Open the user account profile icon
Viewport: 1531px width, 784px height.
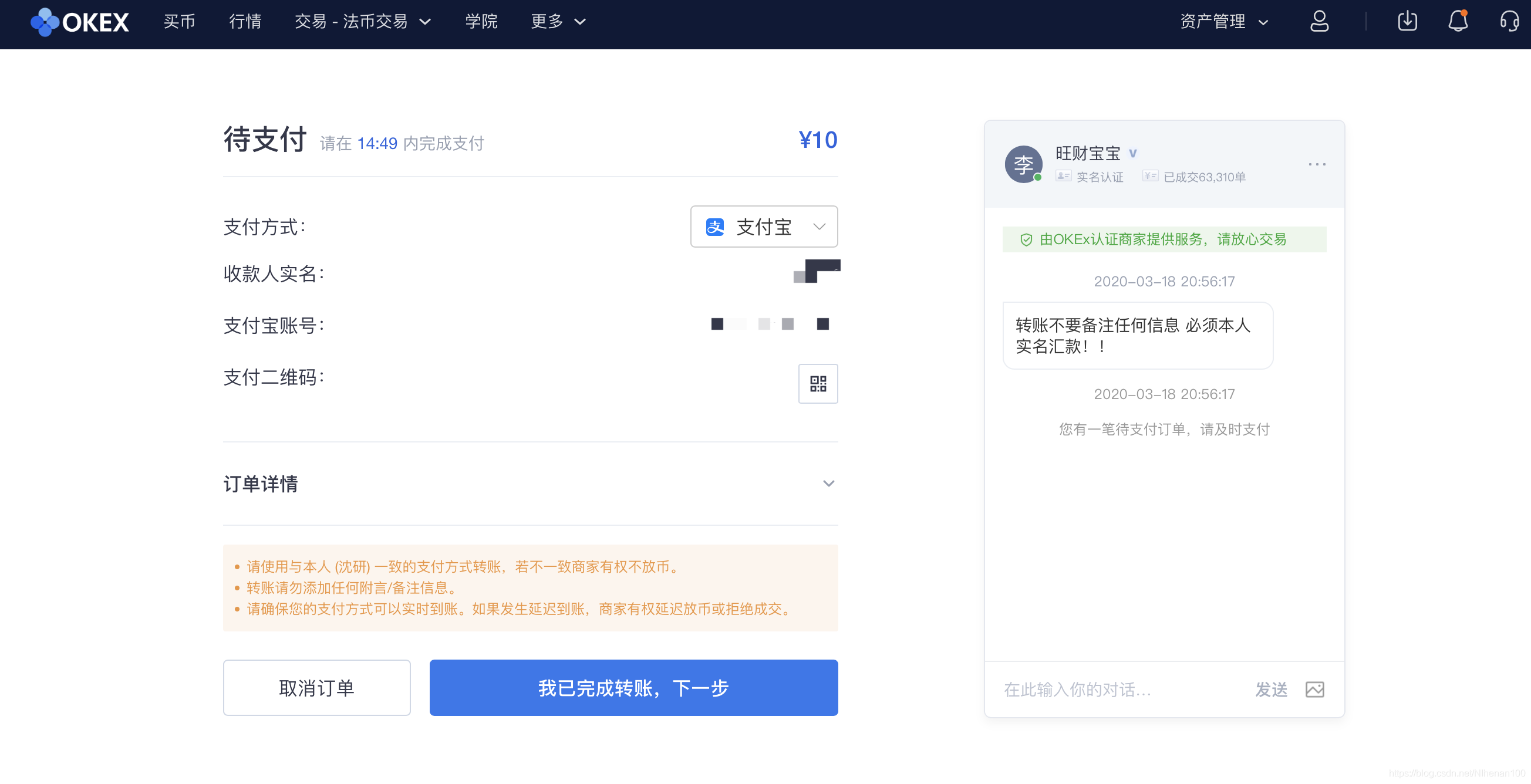point(1319,21)
